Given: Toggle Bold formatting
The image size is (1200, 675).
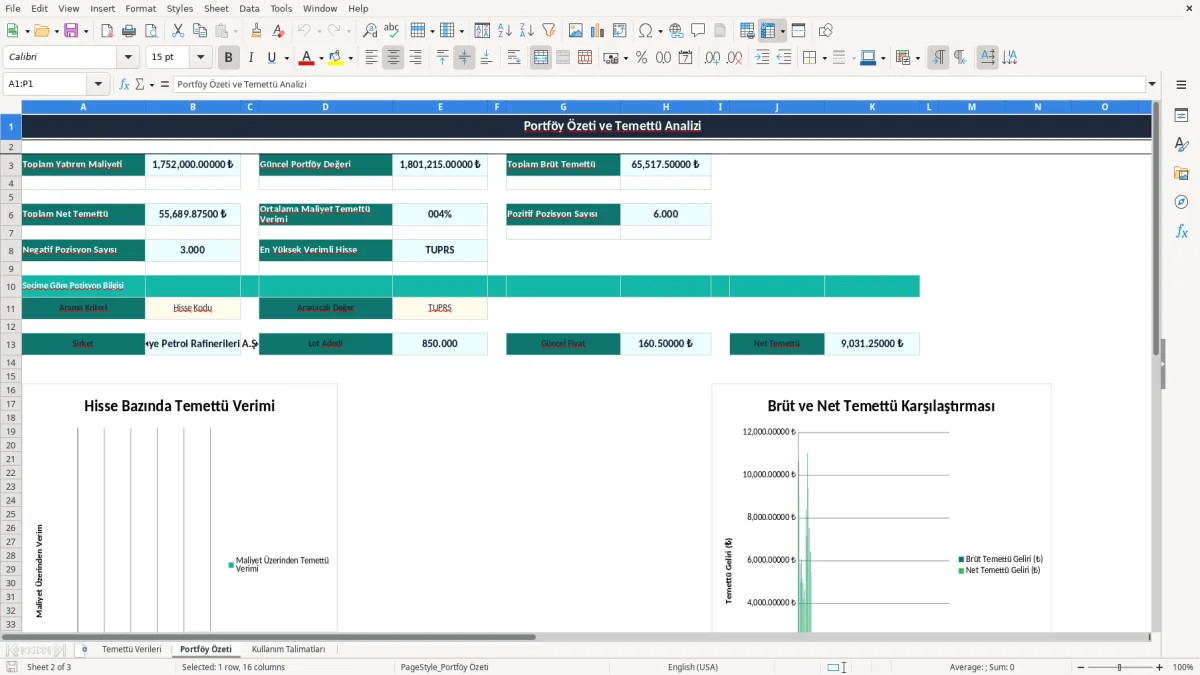Looking at the screenshot, I should 229,58.
